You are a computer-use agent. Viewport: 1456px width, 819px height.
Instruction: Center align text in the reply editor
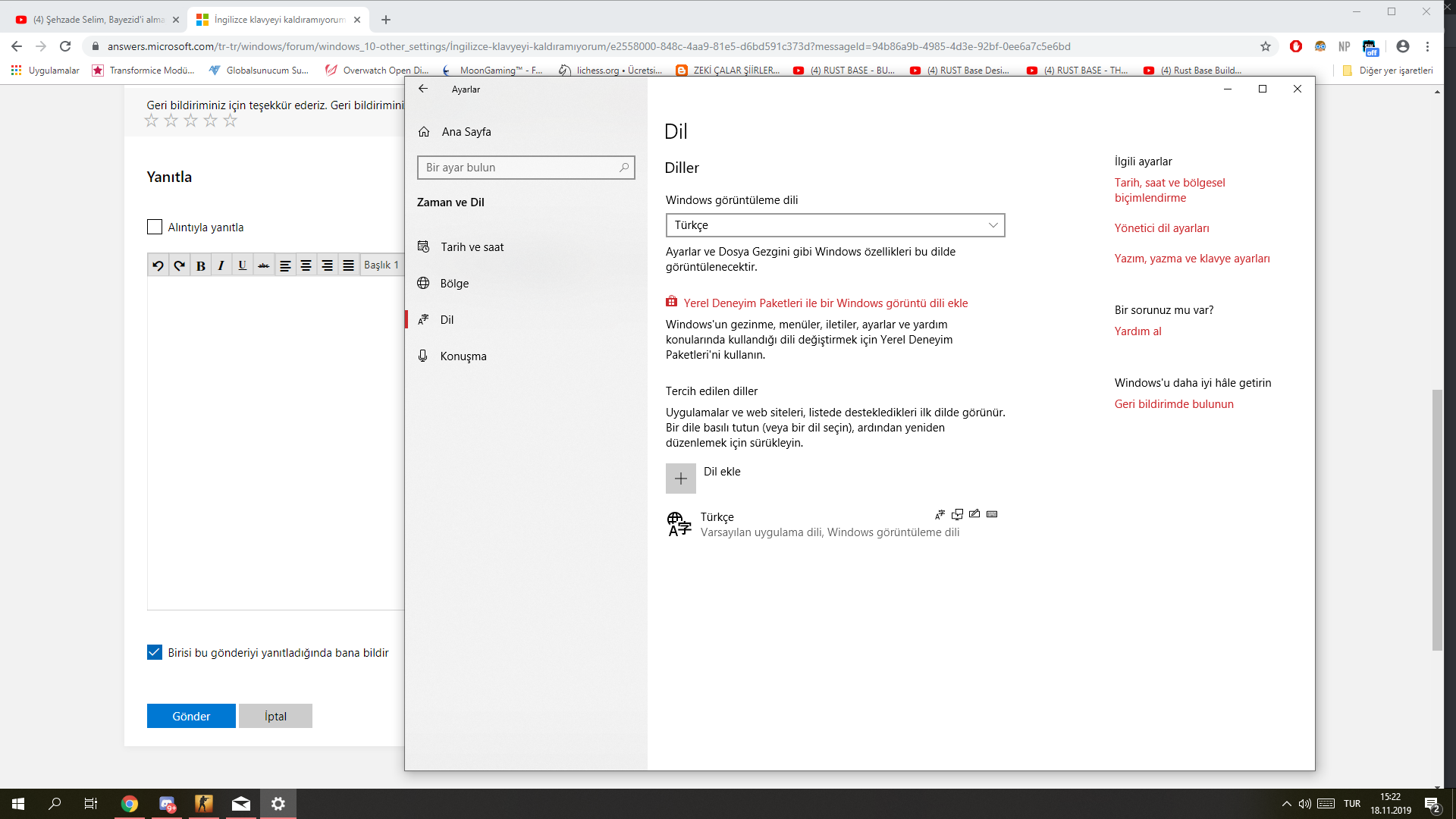pos(306,265)
